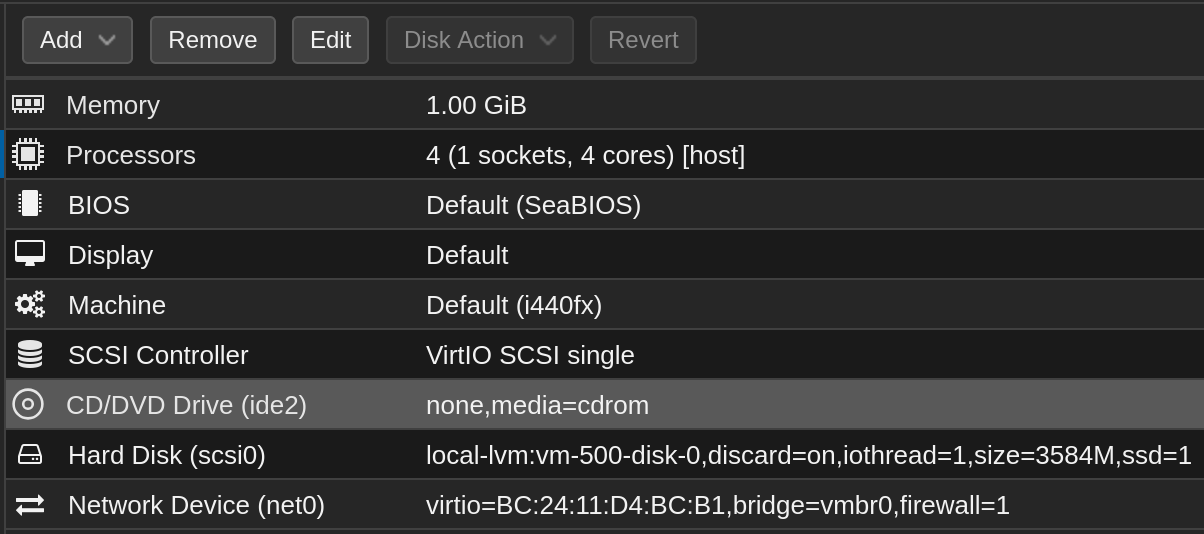This screenshot has width=1204, height=534.
Task: Click the BIOS chip icon
Action: (x=29, y=204)
